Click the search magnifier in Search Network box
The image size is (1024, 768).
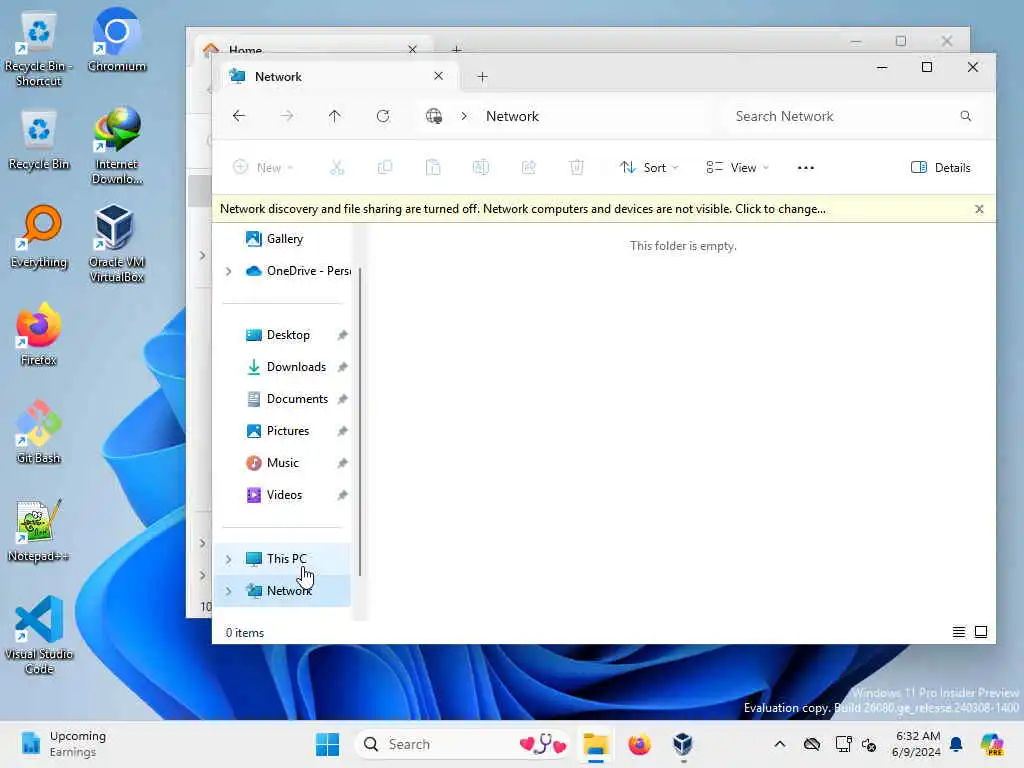tap(965, 116)
